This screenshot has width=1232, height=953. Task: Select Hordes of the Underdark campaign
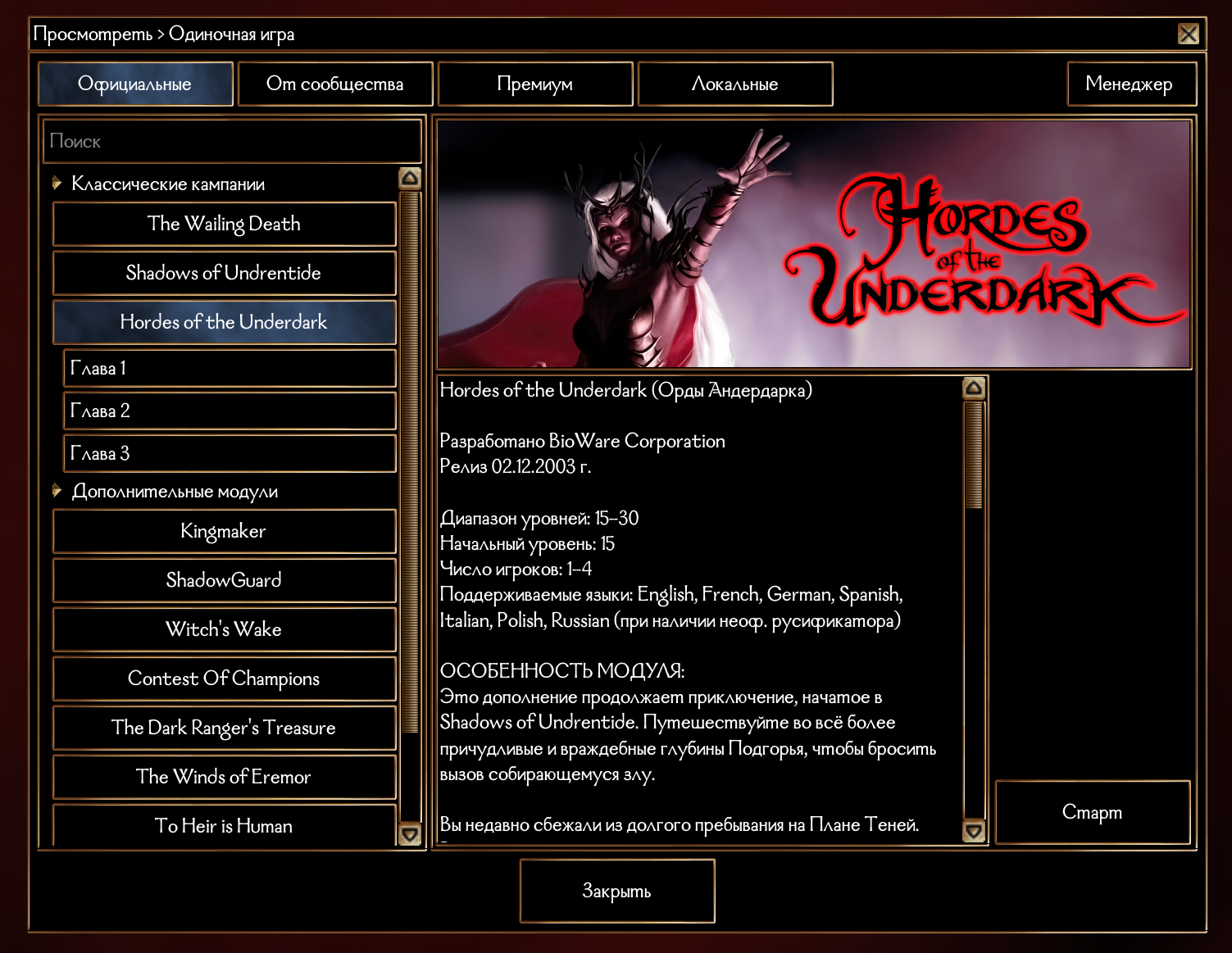coord(224,322)
